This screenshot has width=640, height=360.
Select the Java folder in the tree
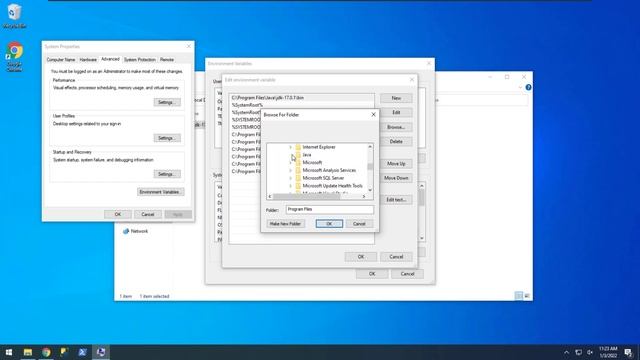pos(307,155)
